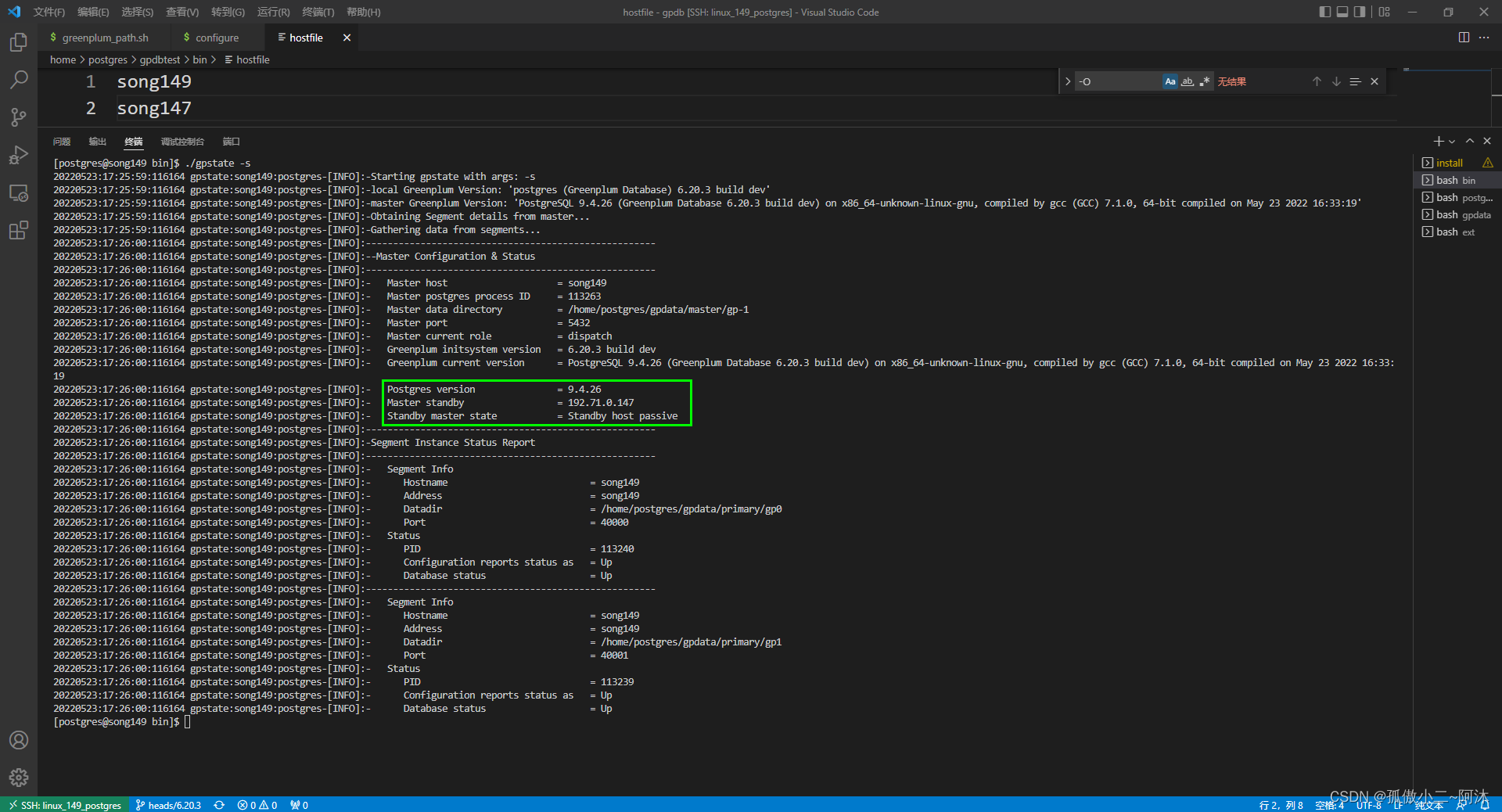Go to previous match arrow
Viewport: 1502px width, 812px height.
(1317, 81)
